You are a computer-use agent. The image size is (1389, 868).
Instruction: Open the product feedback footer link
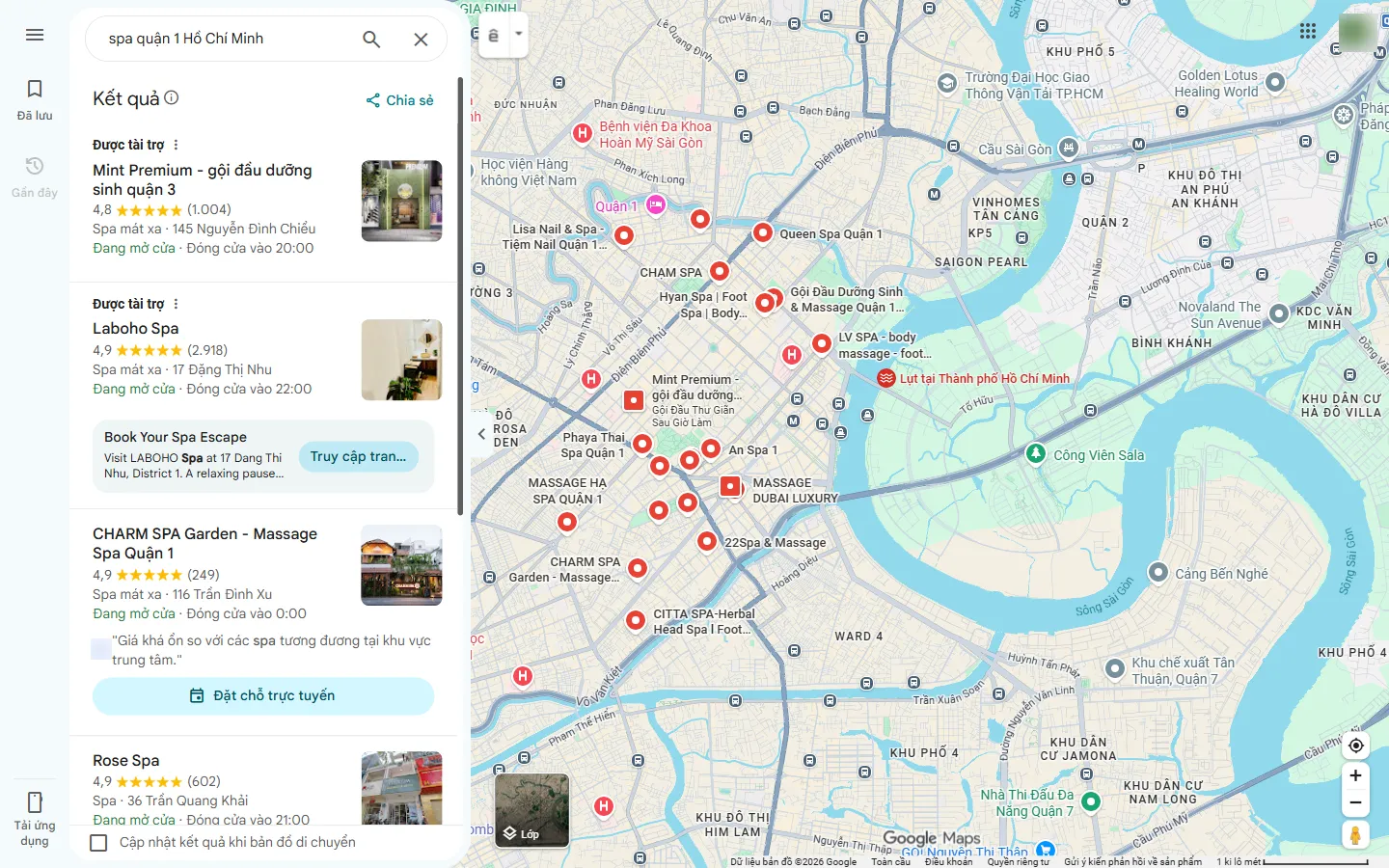(x=1133, y=861)
